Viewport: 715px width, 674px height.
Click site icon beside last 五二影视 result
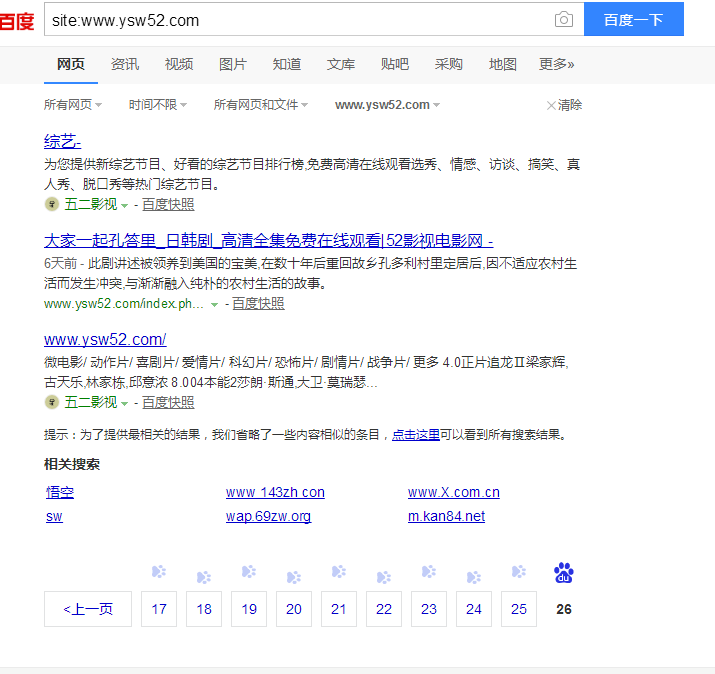point(52,402)
